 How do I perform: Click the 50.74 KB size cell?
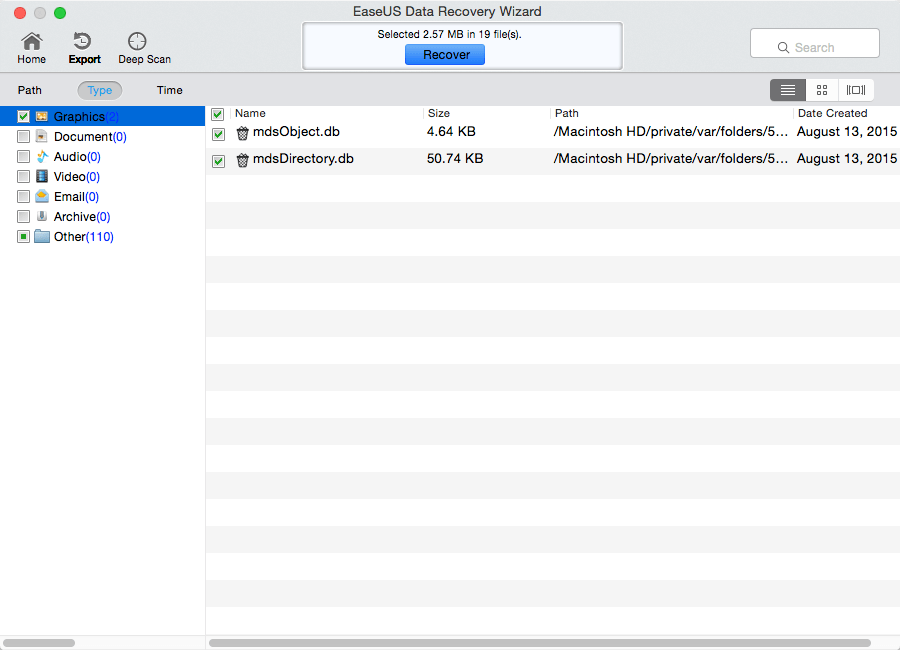[x=455, y=158]
